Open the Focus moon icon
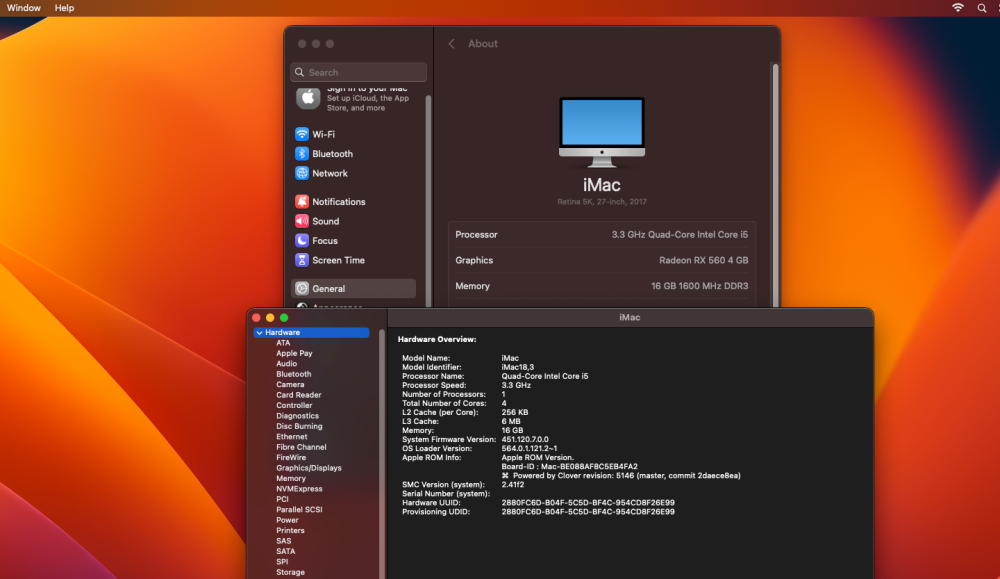Viewport: 1000px width, 579px height. click(x=302, y=240)
